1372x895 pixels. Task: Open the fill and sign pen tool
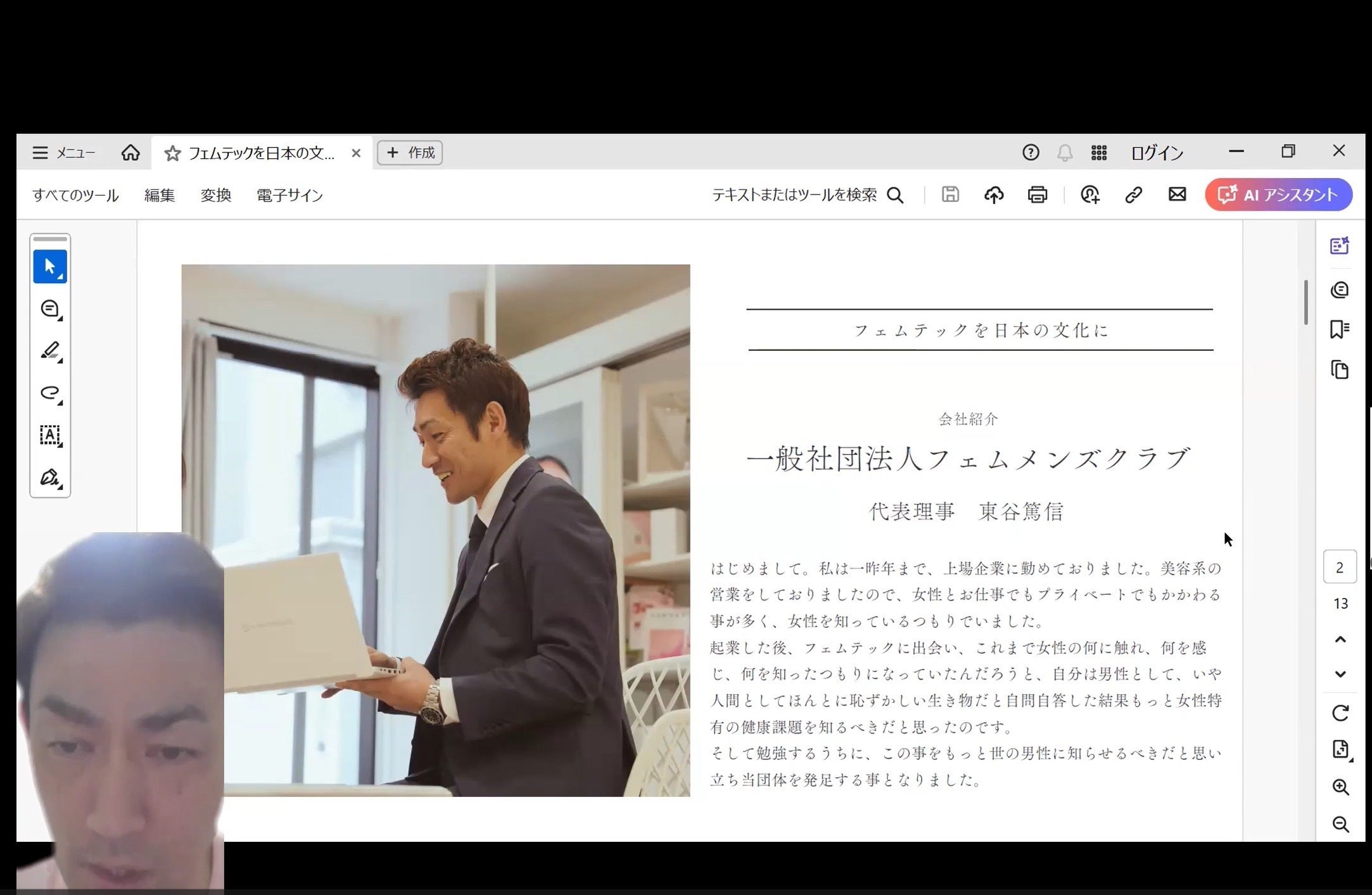[x=50, y=477]
